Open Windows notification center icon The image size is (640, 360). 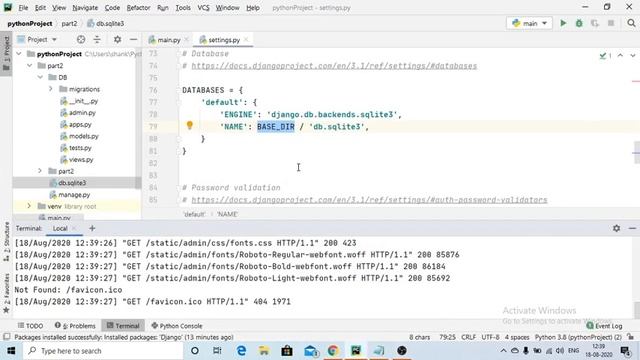(624, 351)
